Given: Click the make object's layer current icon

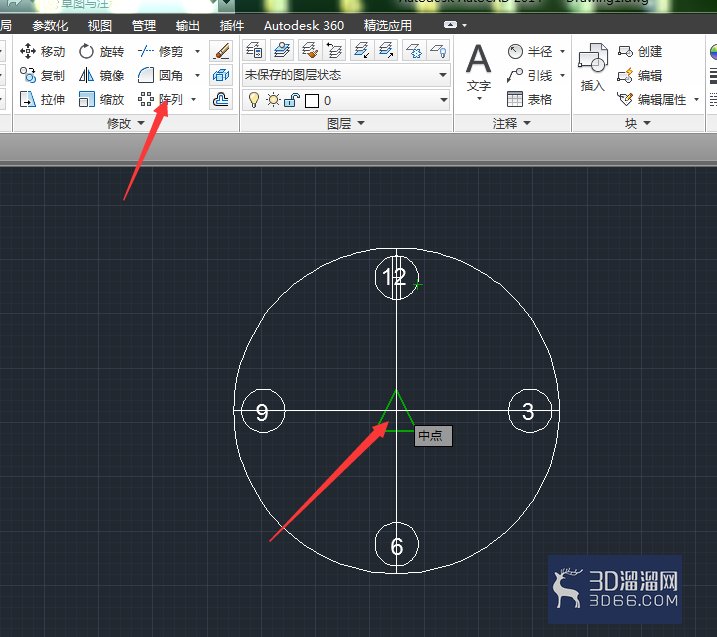Looking at the screenshot, I should [x=282, y=50].
